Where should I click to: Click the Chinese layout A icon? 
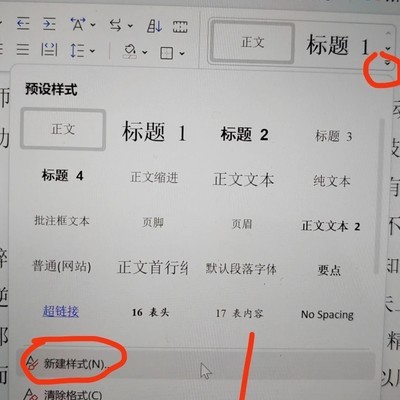point(78,24)
